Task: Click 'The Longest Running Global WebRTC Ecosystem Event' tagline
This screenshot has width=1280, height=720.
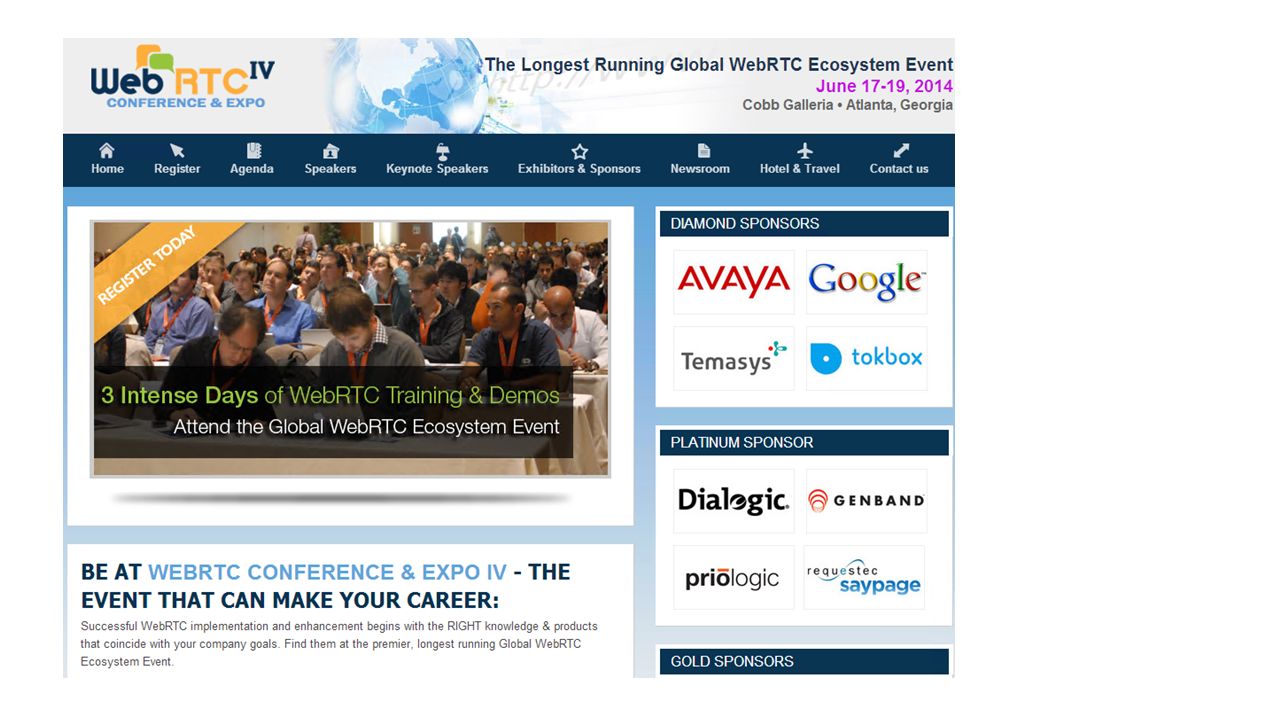Action: (x=719, y=65)
